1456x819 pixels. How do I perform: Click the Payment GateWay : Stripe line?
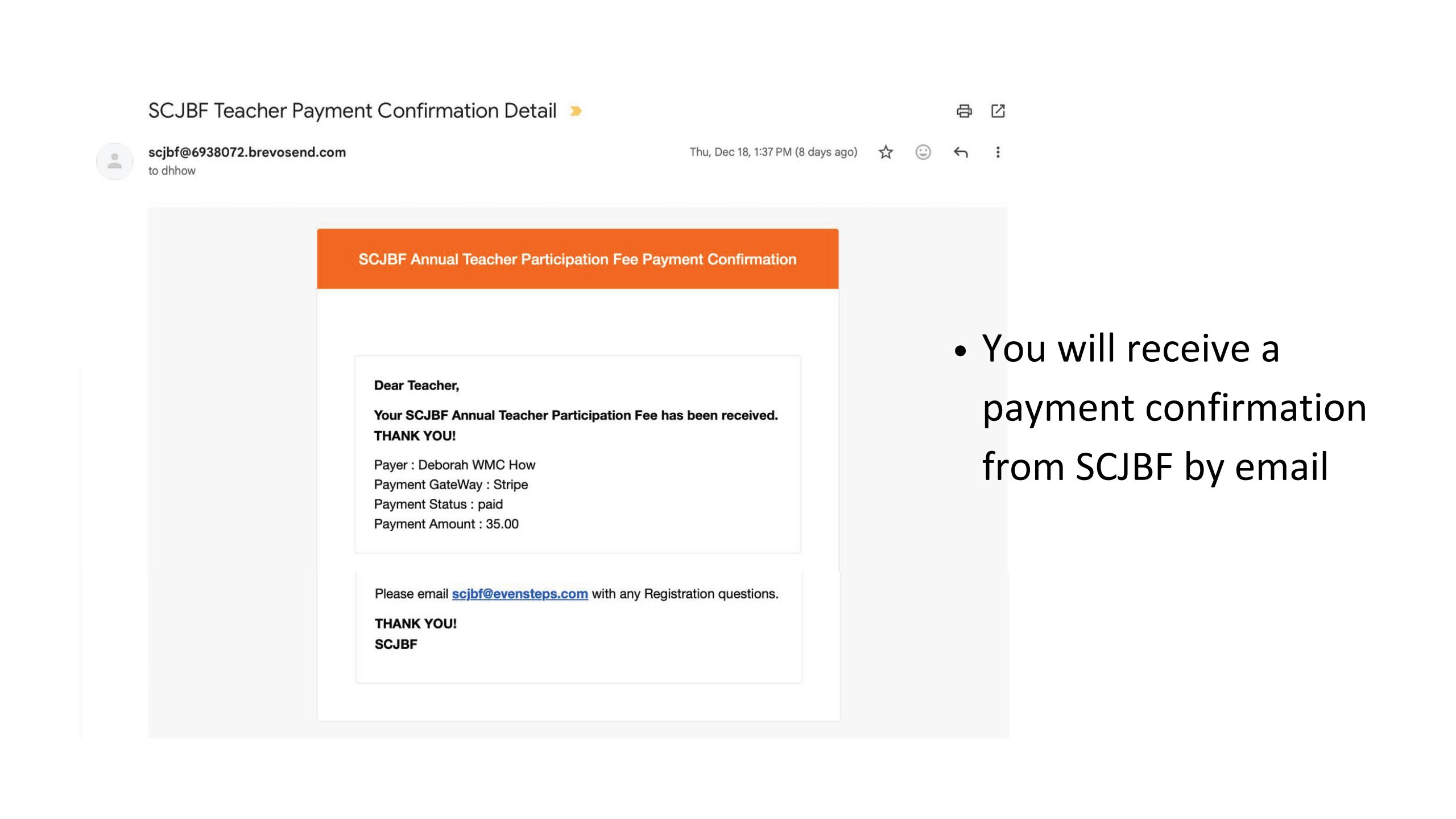point(450,485)
